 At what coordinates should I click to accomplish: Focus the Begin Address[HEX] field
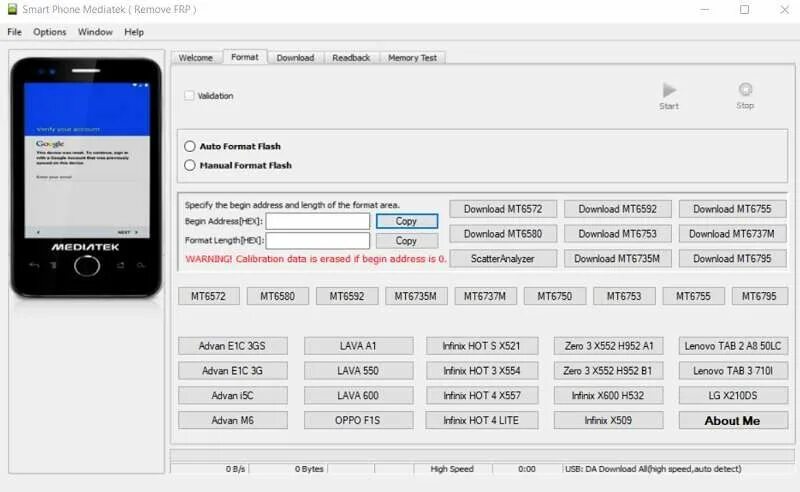pos(317,221)
